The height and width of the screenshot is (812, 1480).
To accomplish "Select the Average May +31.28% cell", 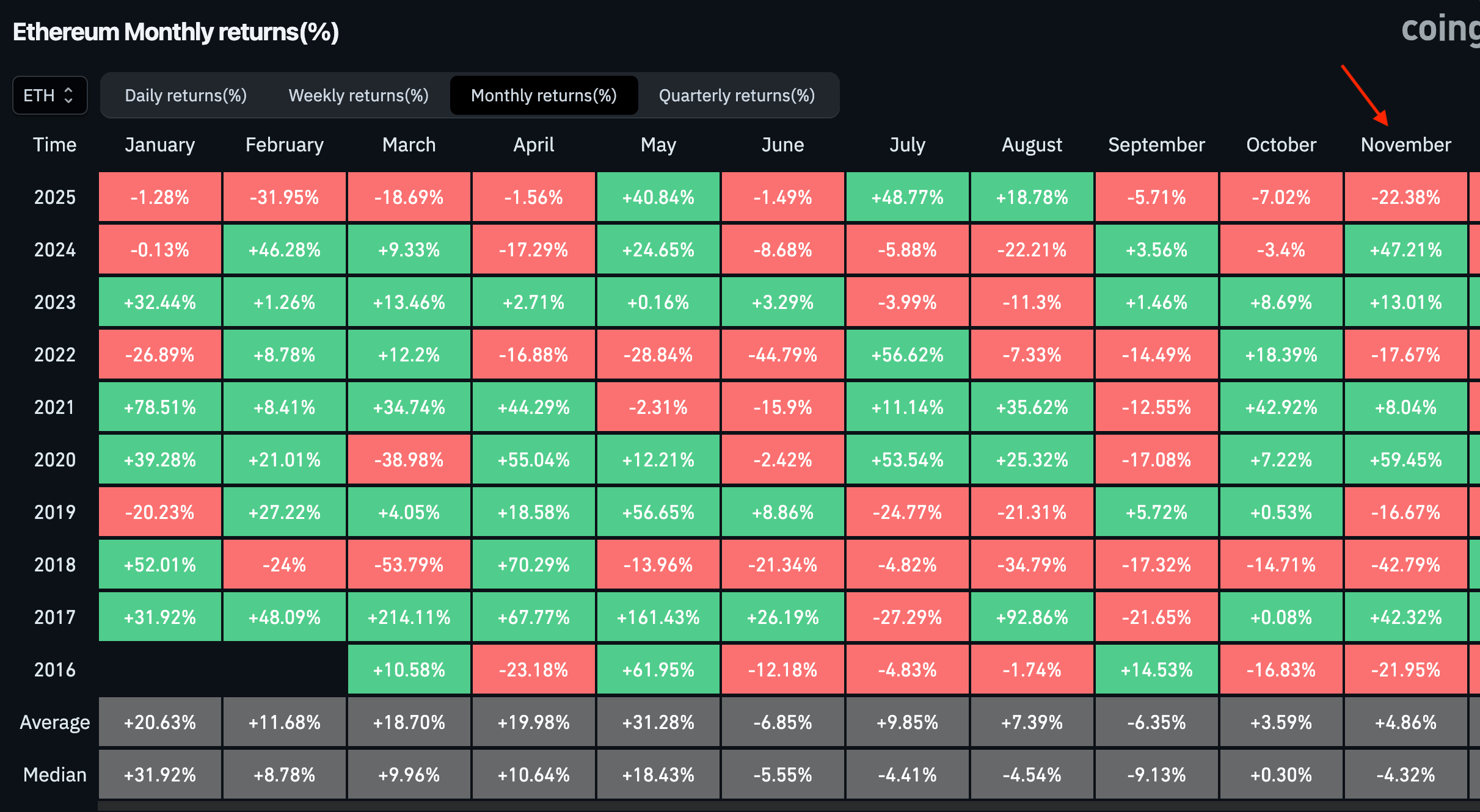I will click(658, 722).
